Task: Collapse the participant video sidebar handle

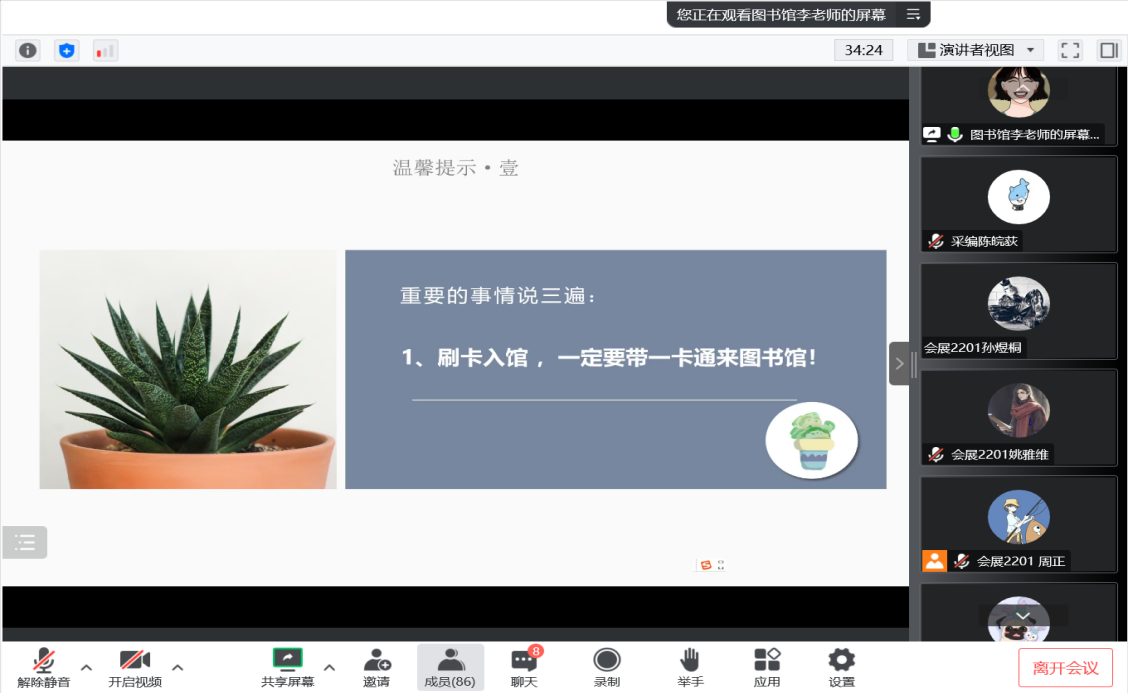Action: click(900, 363)
